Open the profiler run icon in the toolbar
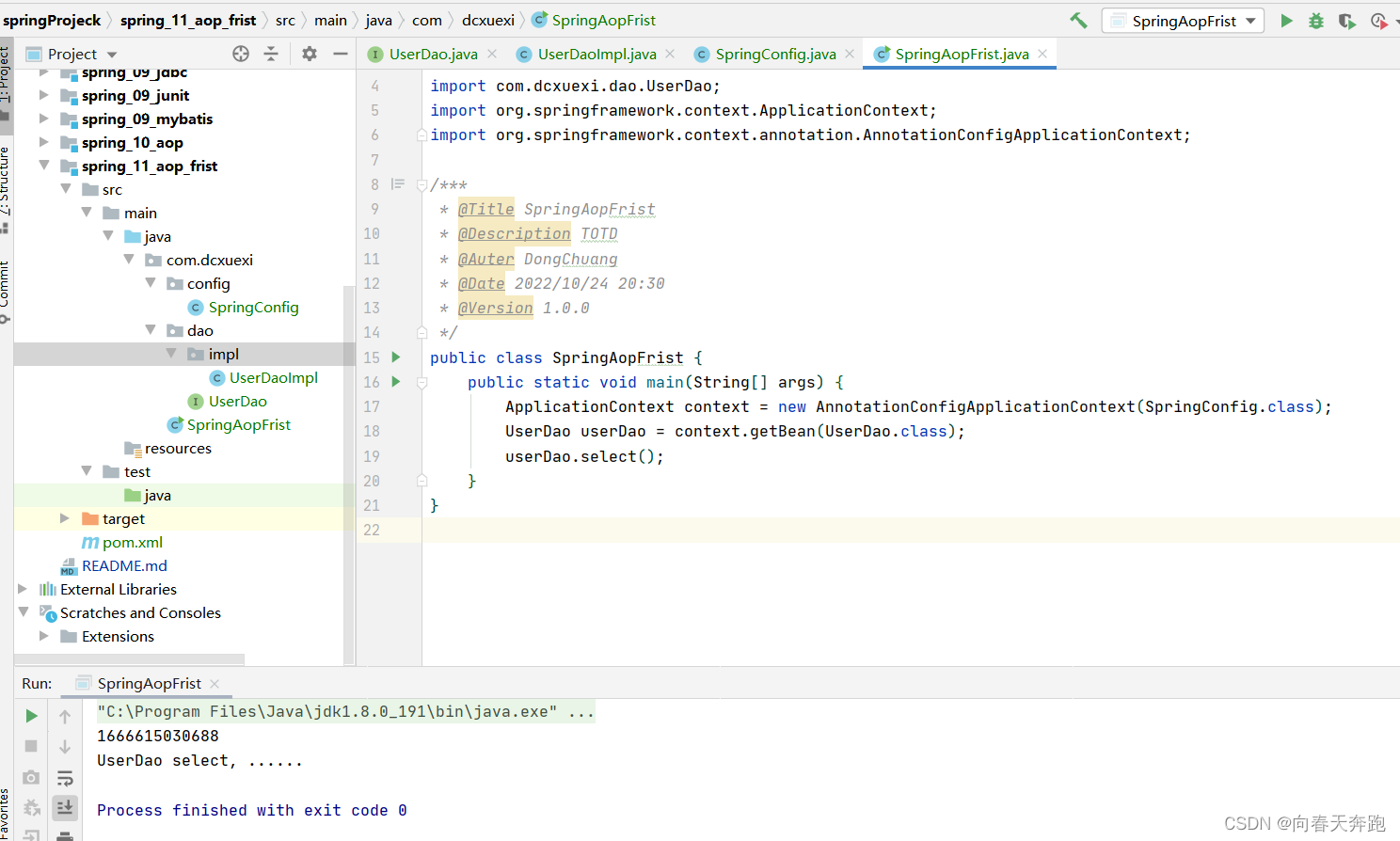The image size is (1400, 841). 1379,21
